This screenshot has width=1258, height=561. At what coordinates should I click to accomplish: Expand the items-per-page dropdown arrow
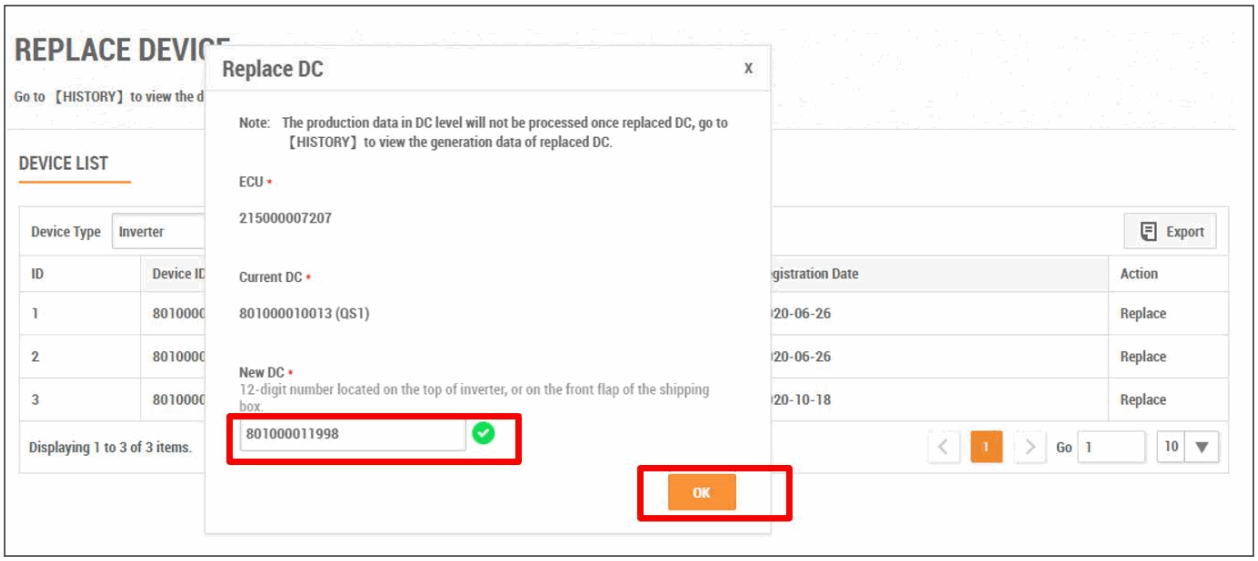pos(1202,447)
